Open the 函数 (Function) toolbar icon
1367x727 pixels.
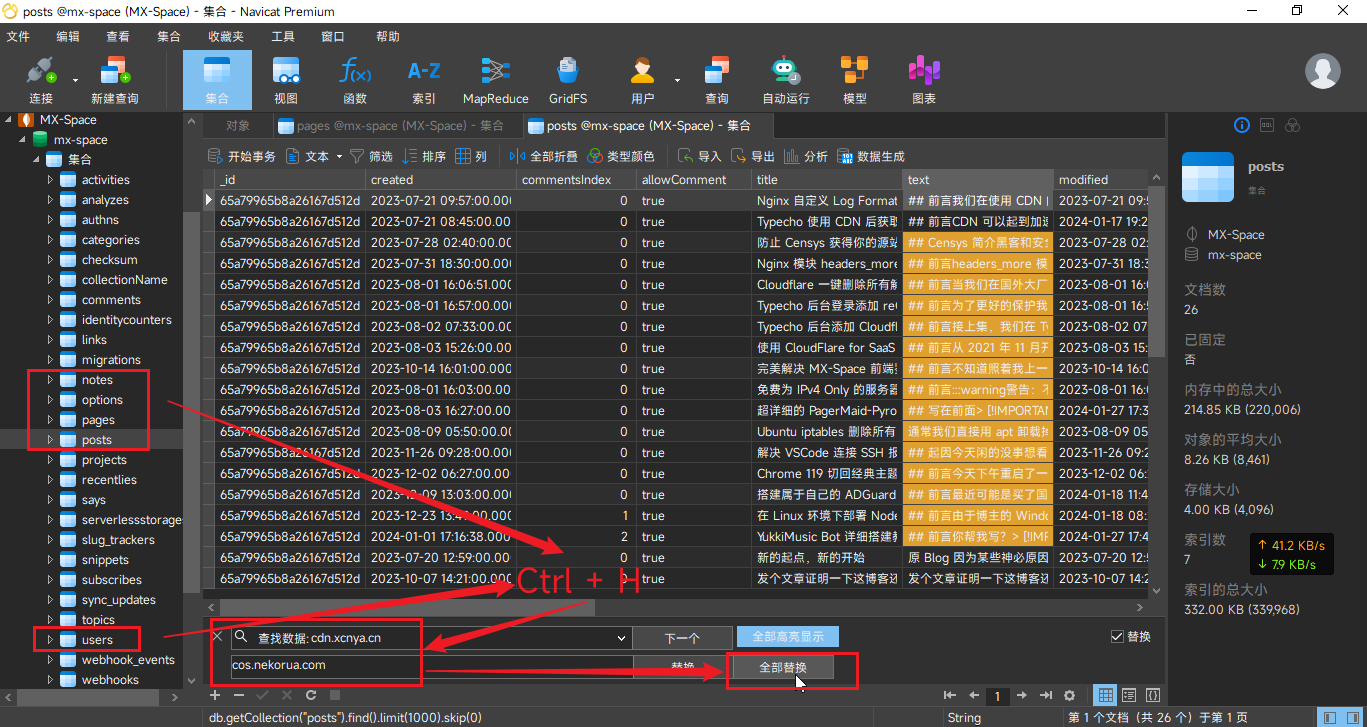355,79
